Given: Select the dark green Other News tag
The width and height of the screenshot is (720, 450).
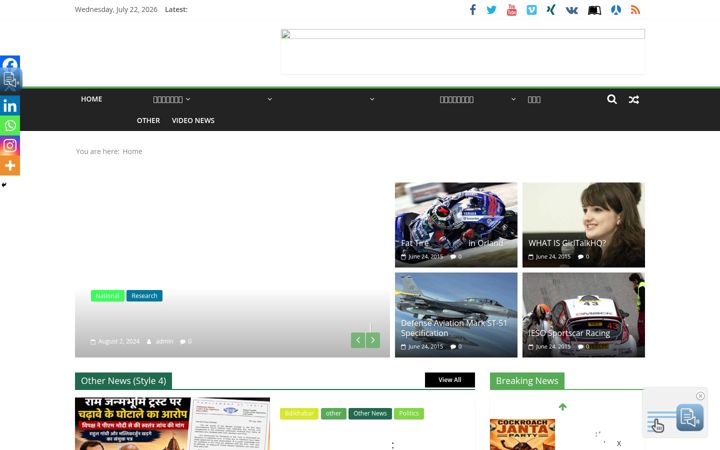Looking at the screenshot, I should point(370,413).
